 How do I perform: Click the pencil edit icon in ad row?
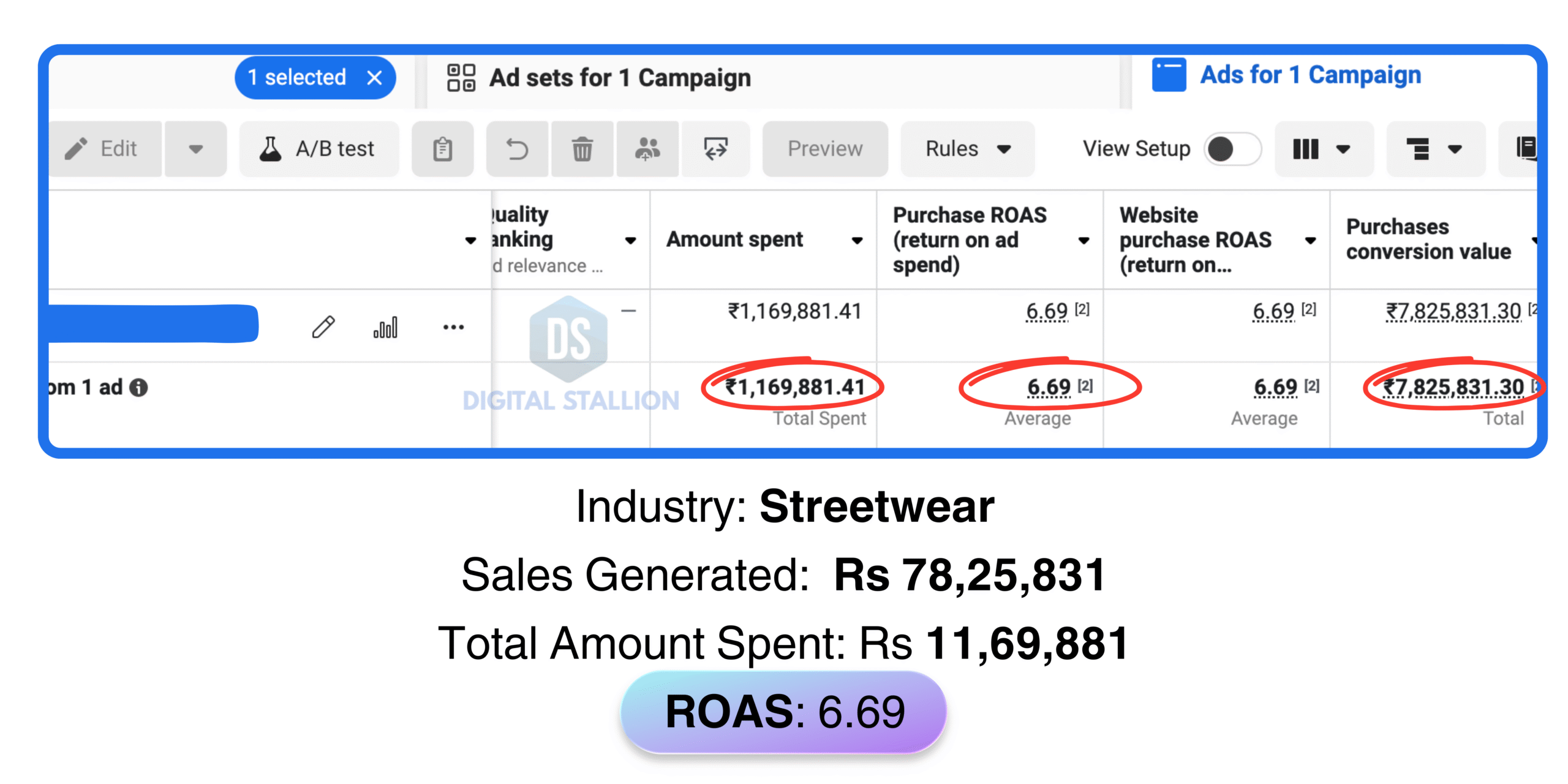323,327
